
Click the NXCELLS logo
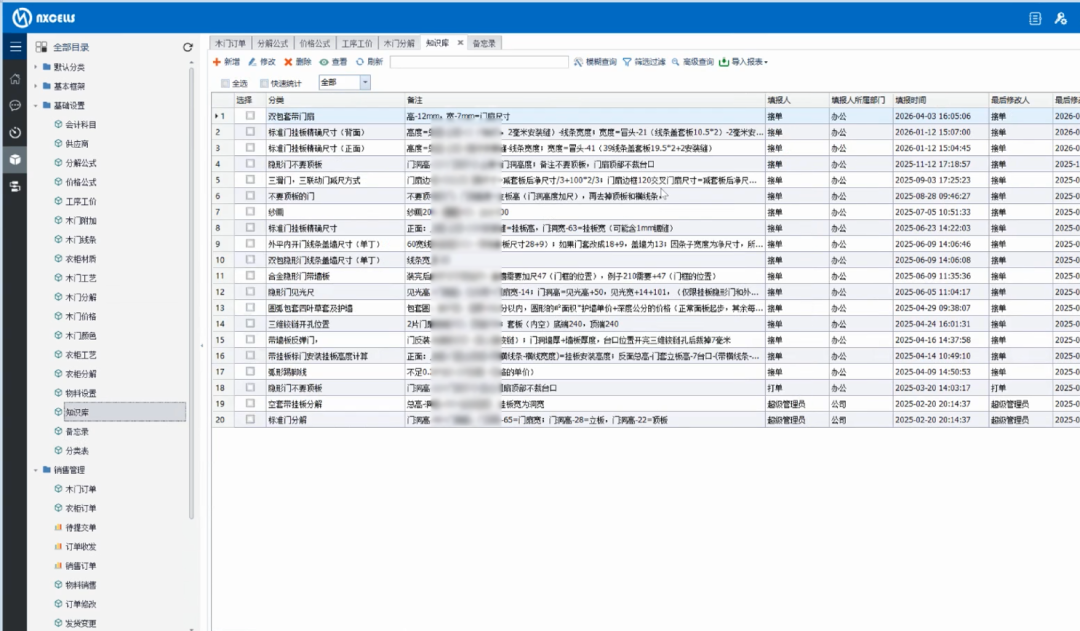coord(44,17)
